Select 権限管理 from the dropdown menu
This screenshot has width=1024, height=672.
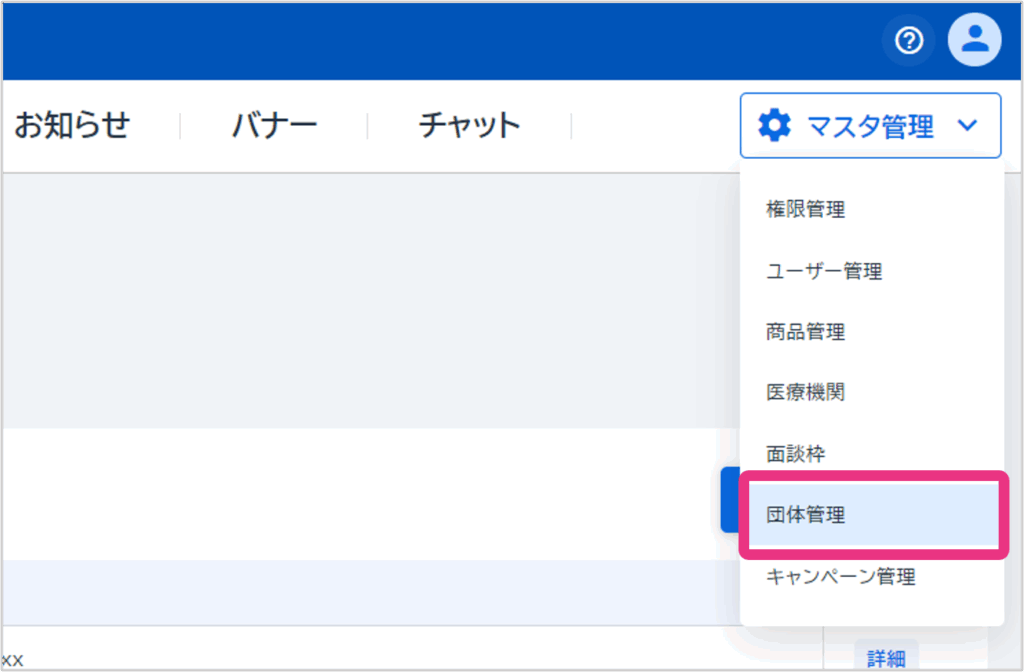coord(805,209)
